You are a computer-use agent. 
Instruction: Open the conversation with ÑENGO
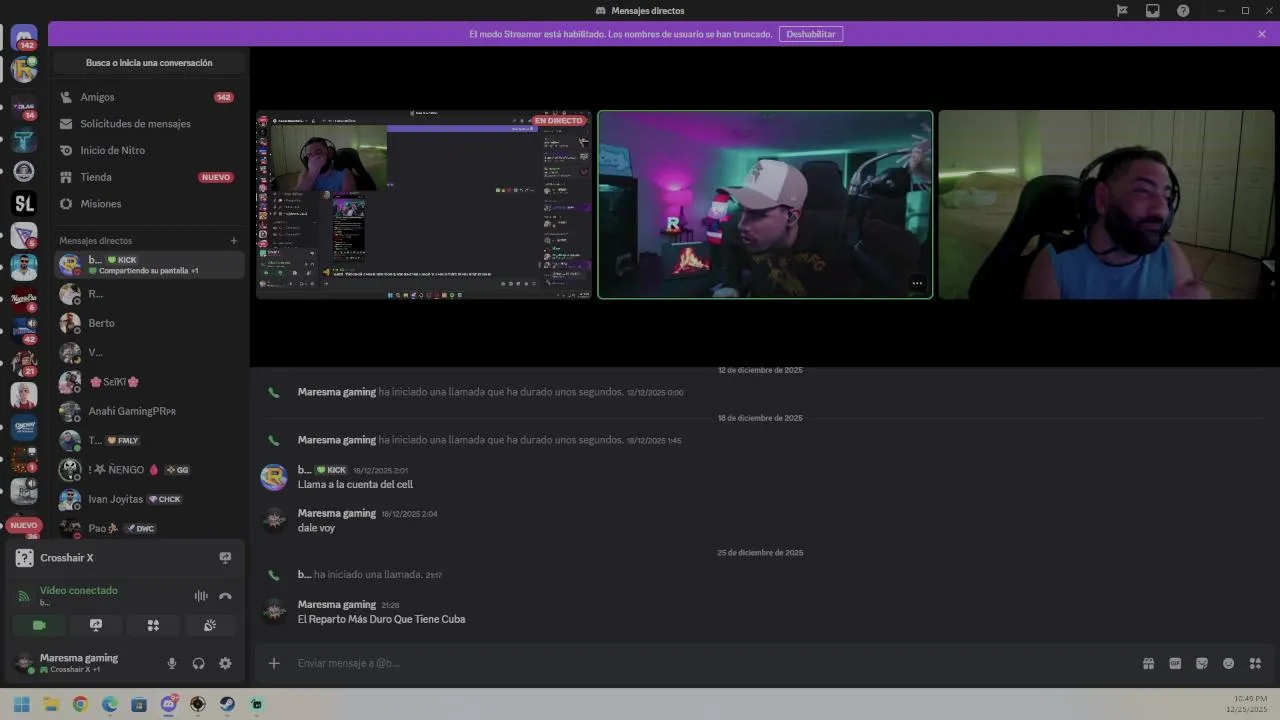pyautogui.click(x=149, y=470)
